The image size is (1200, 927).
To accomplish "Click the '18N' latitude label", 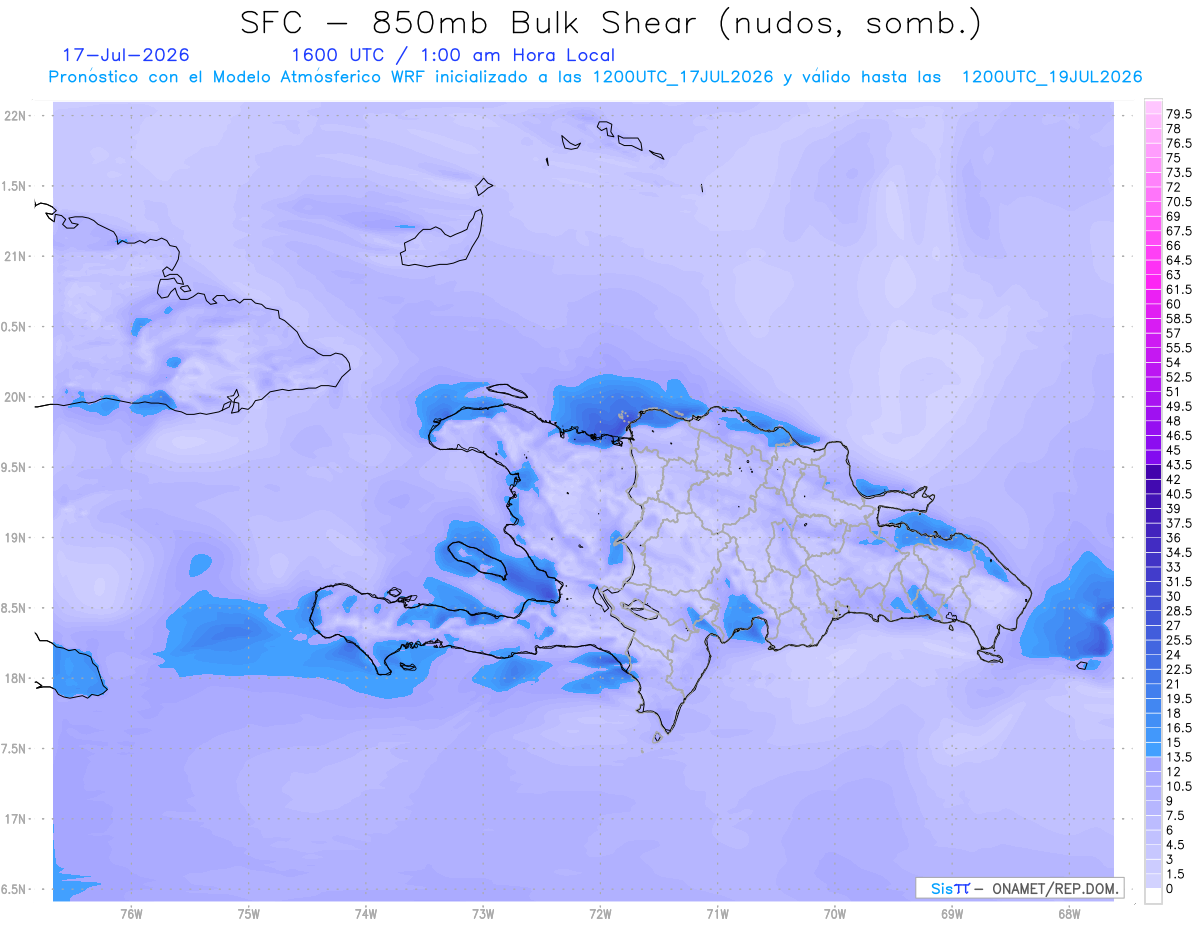I will pyautogui.click(x=16, y=678).
